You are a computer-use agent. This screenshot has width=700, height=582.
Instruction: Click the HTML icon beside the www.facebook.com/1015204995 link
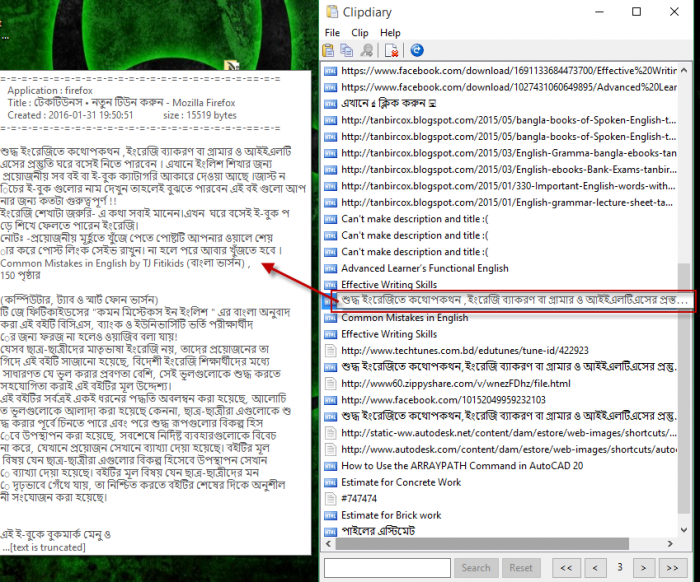[330, 400]
